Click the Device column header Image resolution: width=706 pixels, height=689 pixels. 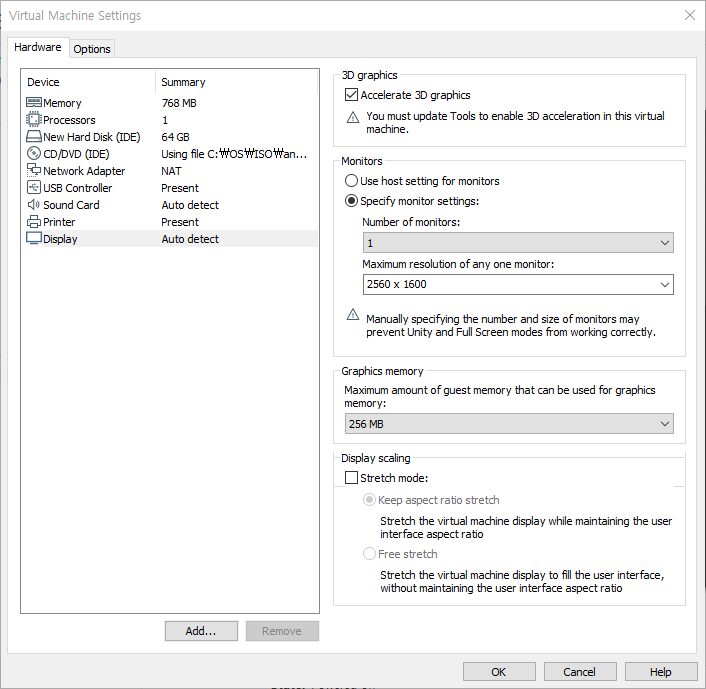click(x=43, y=82)
